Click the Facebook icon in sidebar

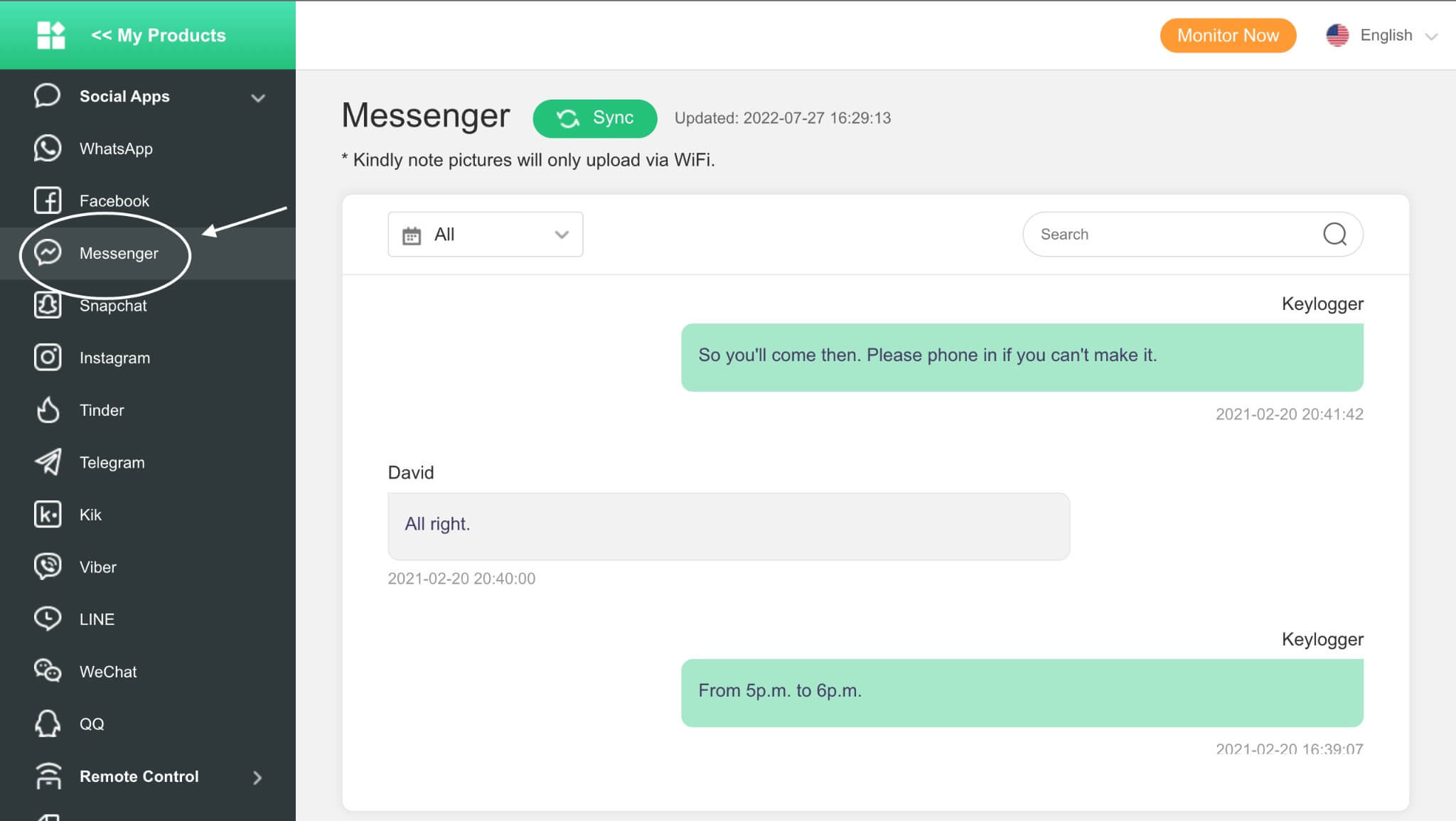click(x=48, y=200)
